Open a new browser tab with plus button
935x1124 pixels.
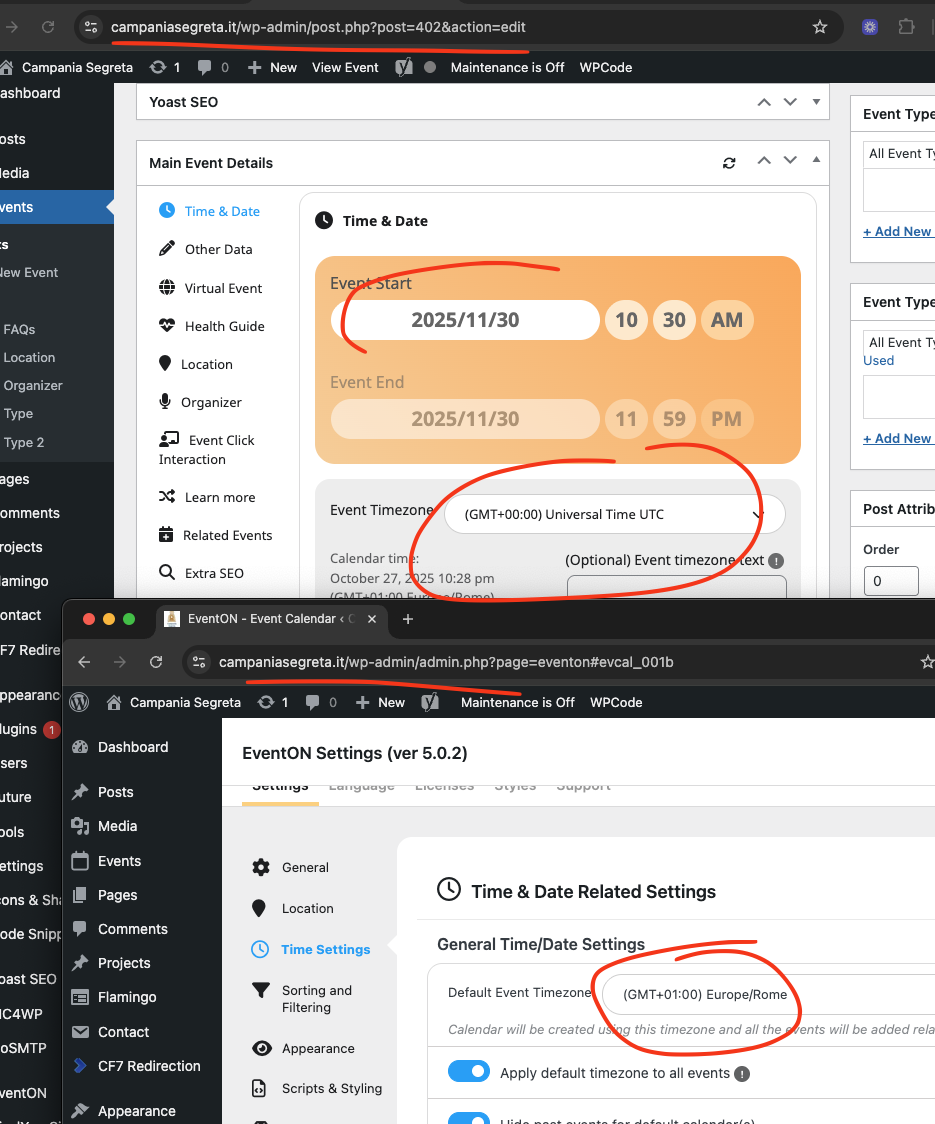tap(407, 619)
